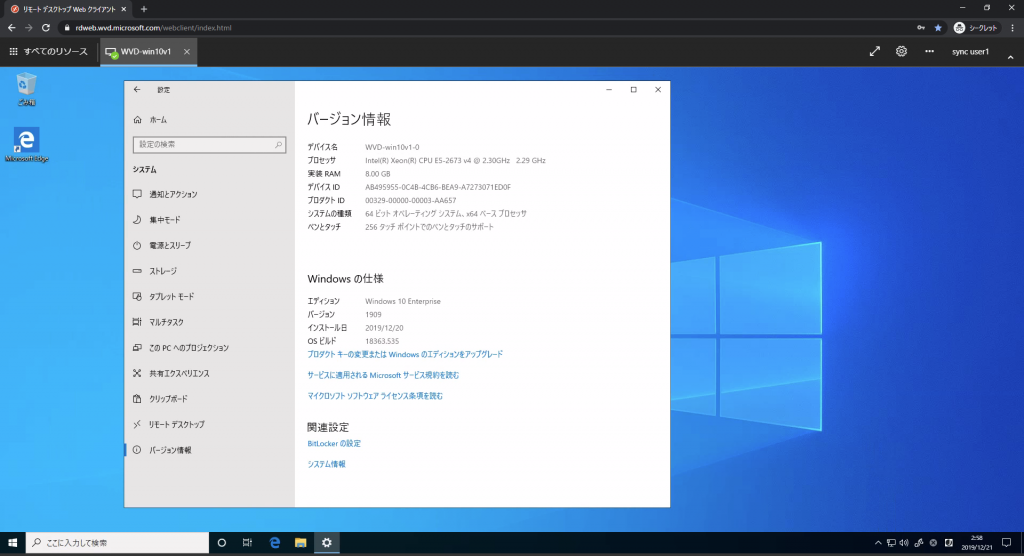Click the back arrow in Settings window

pyautogui.click(x=137, y=89)
